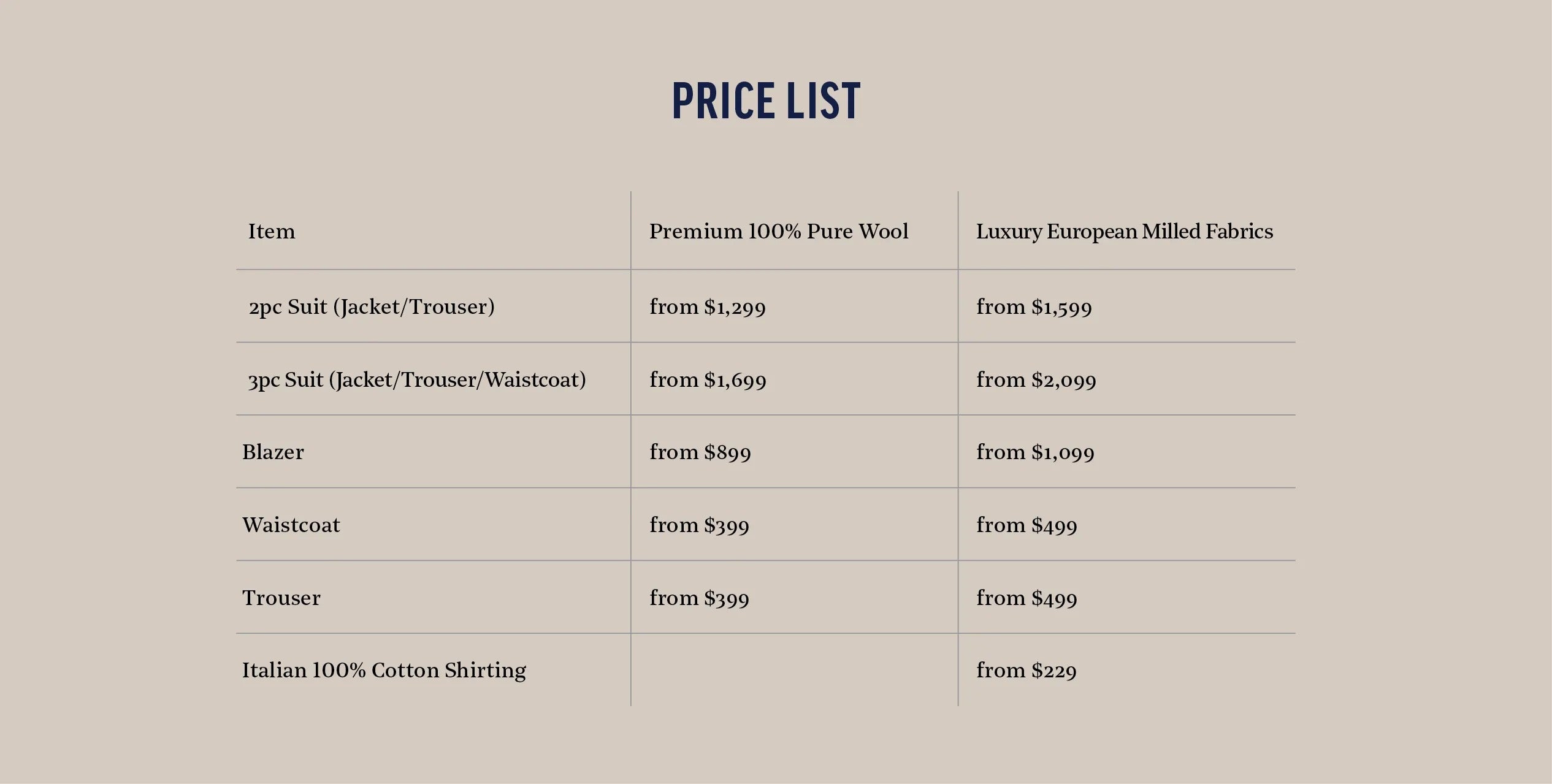The width and height of the screenshot is (1552, 784).
Task: Click the from $899 Blazer price
Action: (700, 452)
